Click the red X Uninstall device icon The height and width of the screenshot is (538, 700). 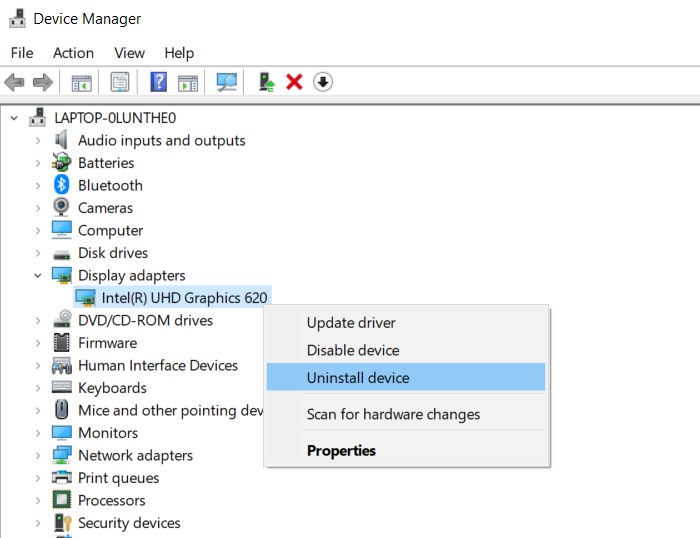[x=294, y=82]
